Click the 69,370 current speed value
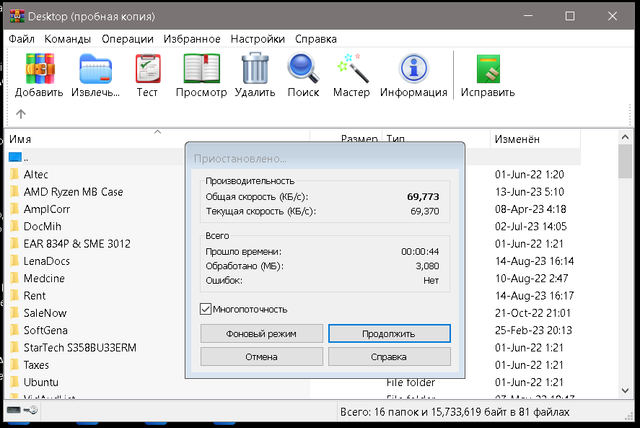The width and height of the screenshot is (640, 428). point(424,211)
